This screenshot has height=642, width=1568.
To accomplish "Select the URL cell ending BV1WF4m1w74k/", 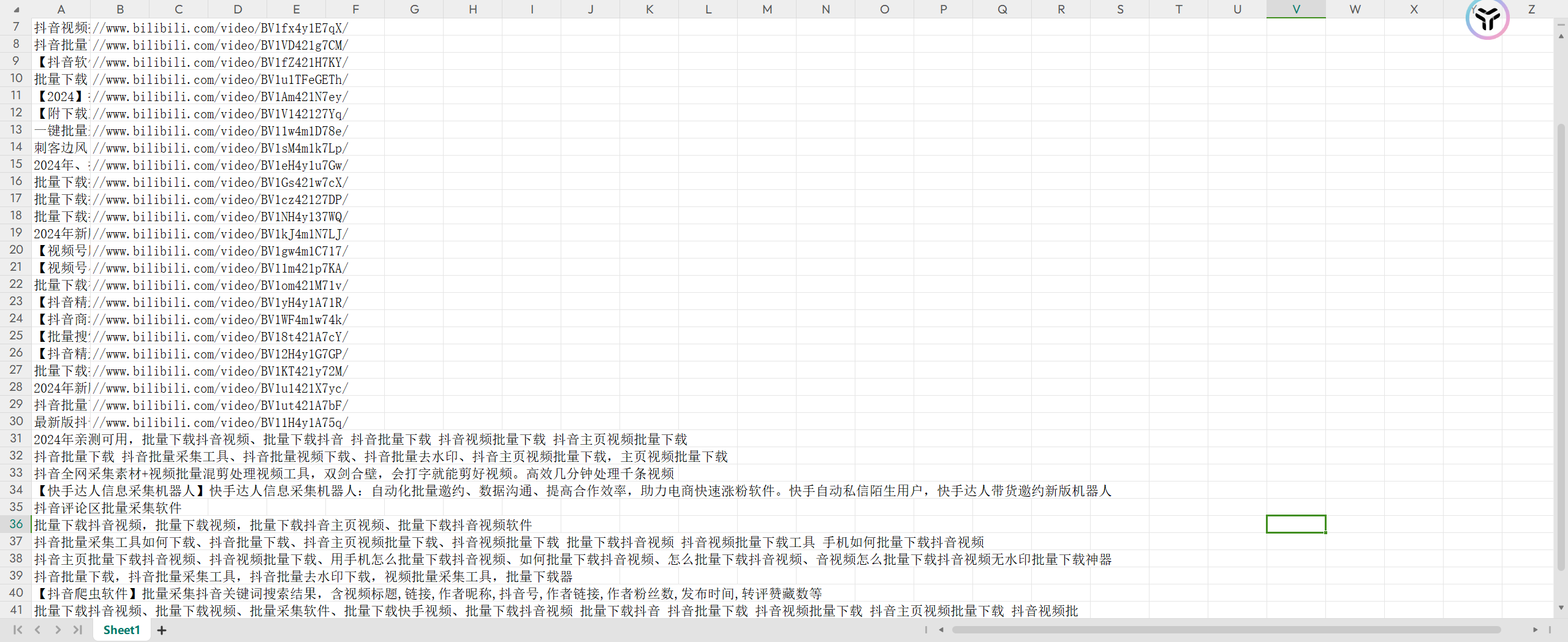I will 220,319.
